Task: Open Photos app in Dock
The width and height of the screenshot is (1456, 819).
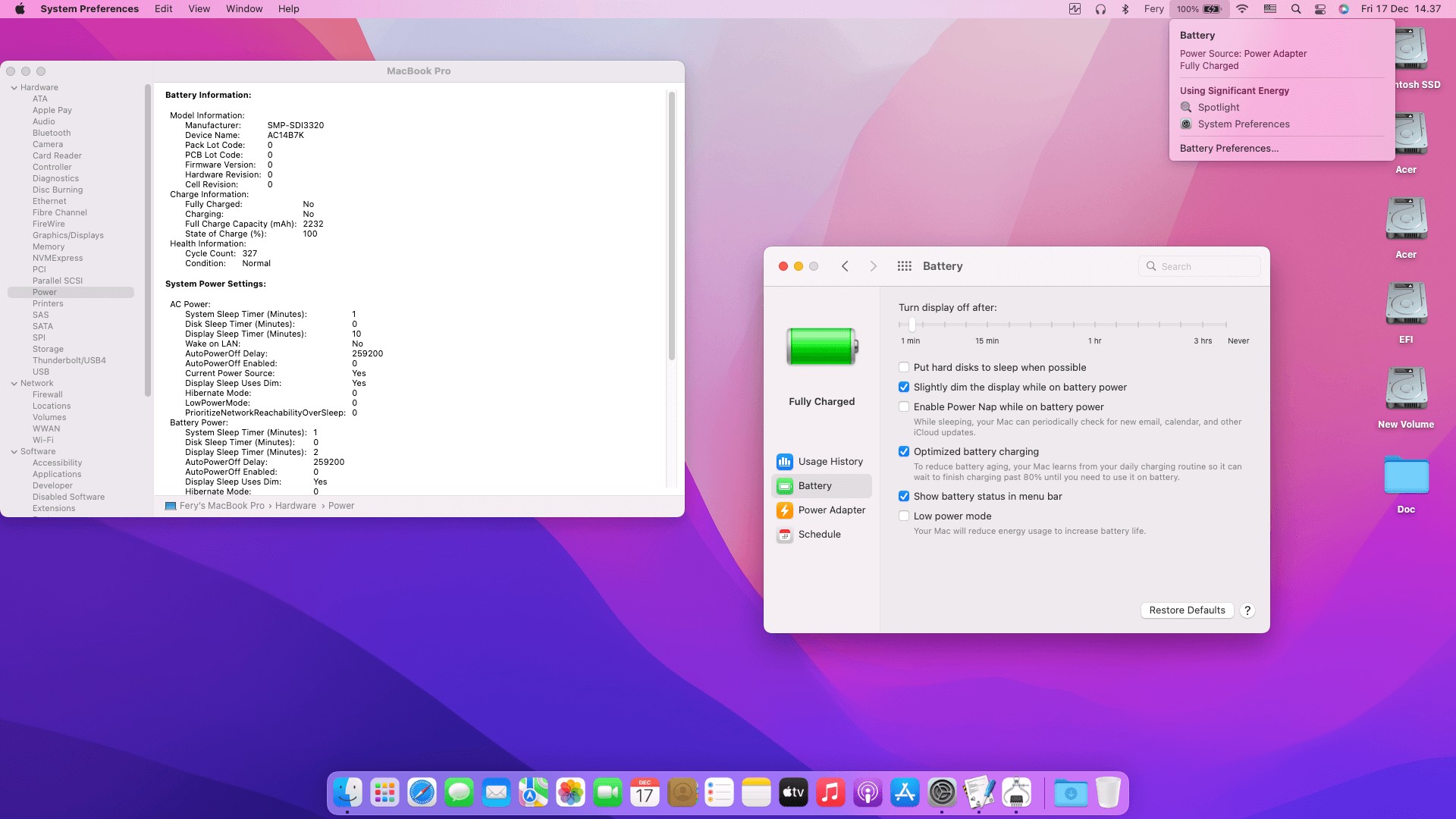Action: [x=571, y=793]
